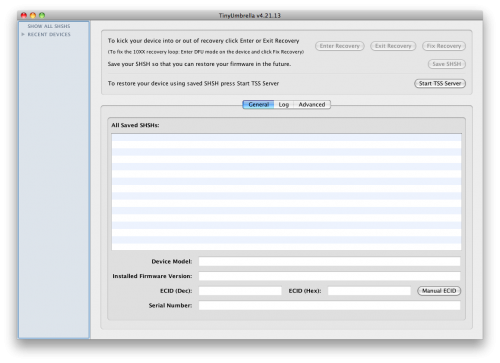500x363 pixels.
Task: Click into the ECID (Hex) field
Action: (x=369, y=291)
